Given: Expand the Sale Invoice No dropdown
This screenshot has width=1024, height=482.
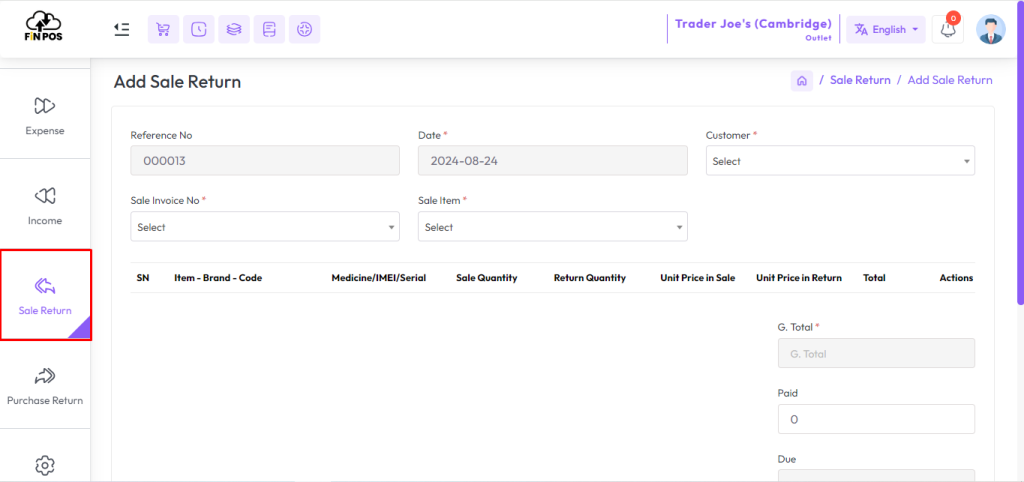Looking at the screenshot, I should pos(265,227).
